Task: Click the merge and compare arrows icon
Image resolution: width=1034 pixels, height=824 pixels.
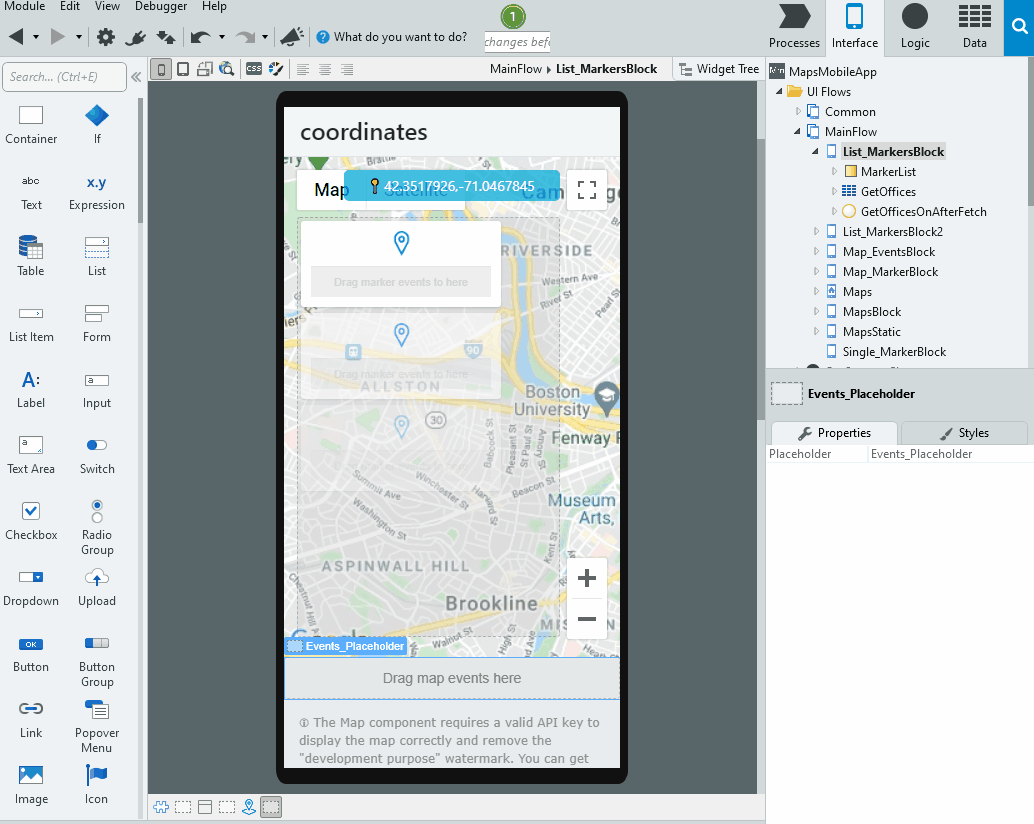Action: pyautogui.click(x=166, y=37)
